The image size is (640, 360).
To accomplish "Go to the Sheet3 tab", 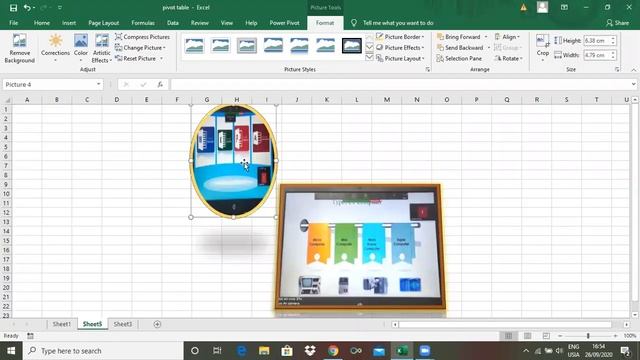I will (122, 324).
